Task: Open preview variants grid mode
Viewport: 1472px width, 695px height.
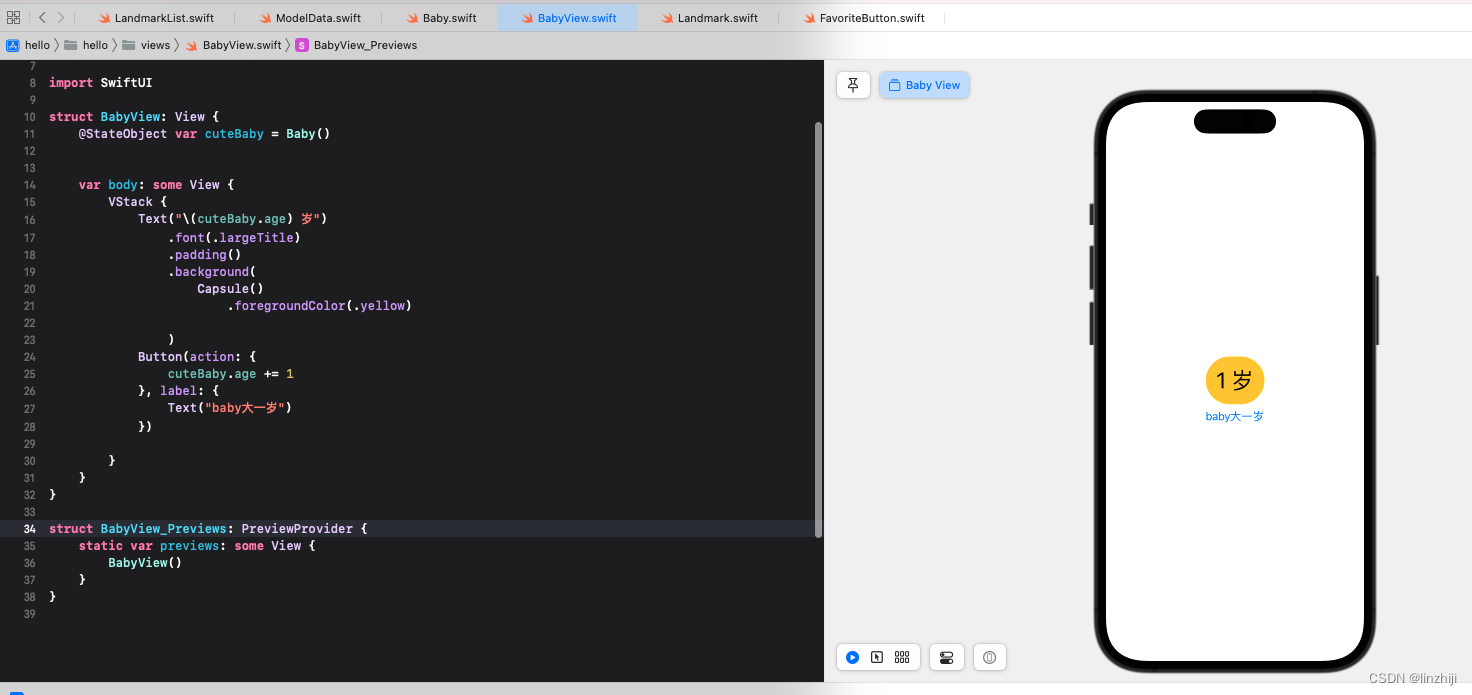Action: point(902,657)
